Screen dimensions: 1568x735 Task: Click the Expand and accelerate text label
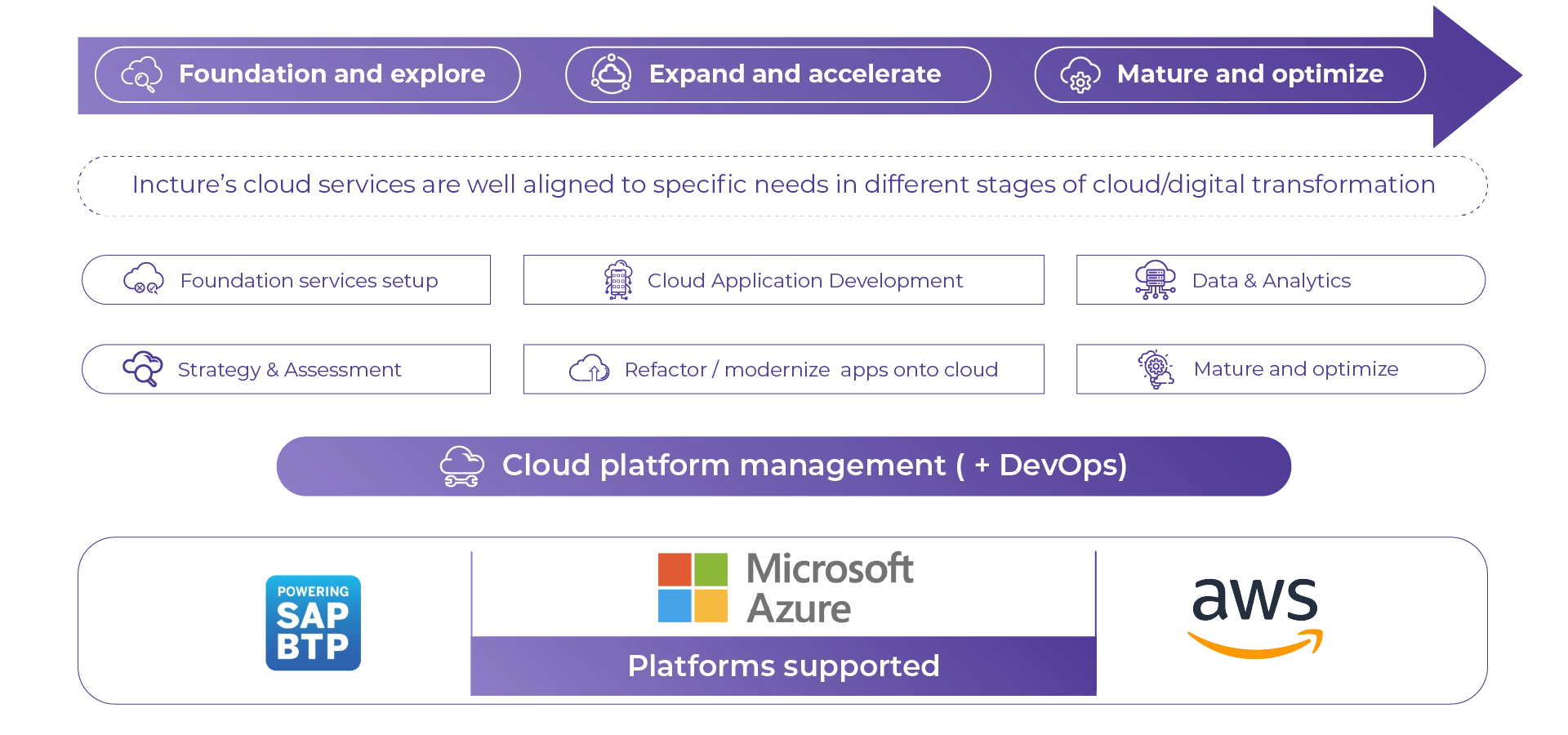(x=795, y=74)
